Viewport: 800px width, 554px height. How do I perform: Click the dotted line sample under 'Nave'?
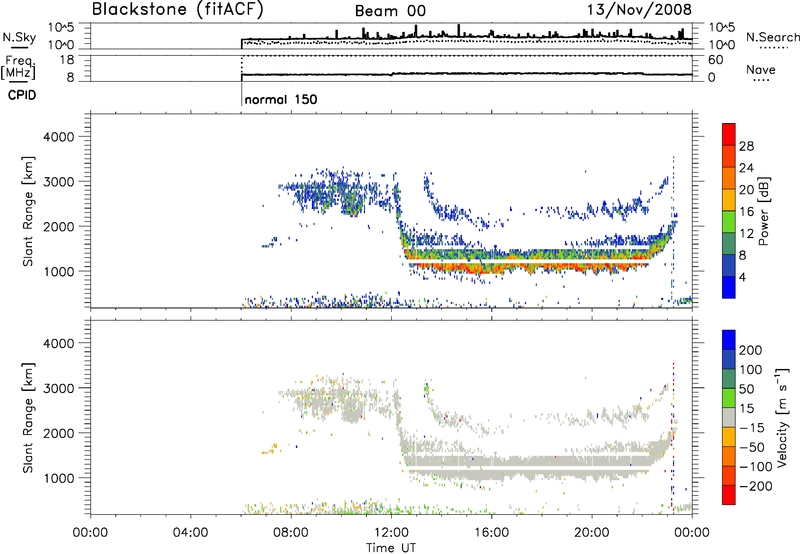tap(761, 80)
